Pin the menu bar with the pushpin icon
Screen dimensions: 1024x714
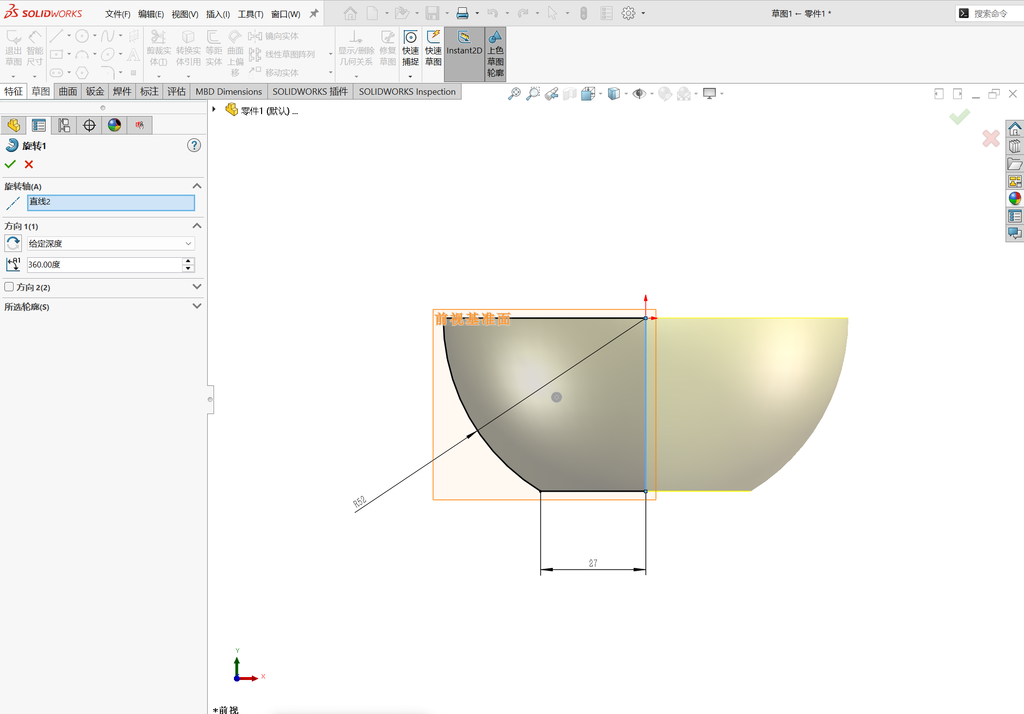coord(314,13)
